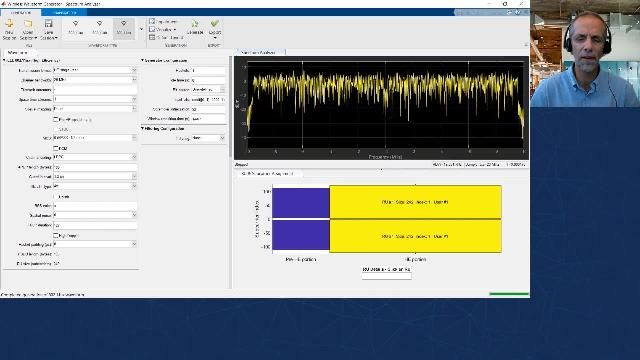This screenshot has height=360, width=640.
Task: Open the Nominal packet padding dropdown
Action: tap(134, 244)
